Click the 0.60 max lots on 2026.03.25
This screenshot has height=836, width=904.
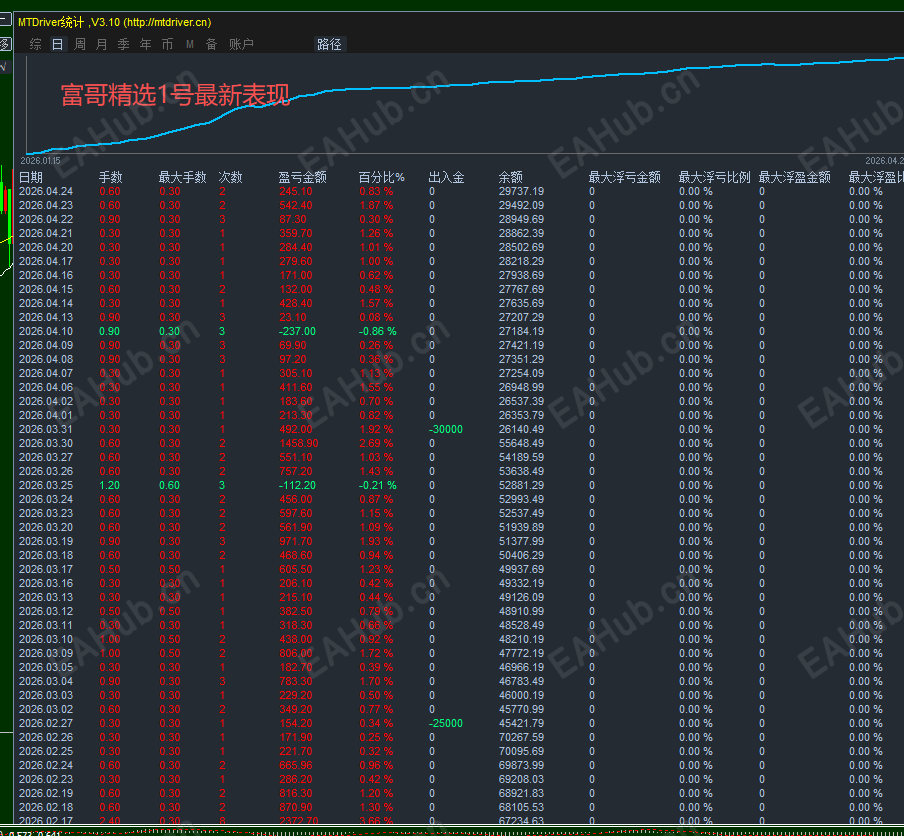[x=170, y=485]
